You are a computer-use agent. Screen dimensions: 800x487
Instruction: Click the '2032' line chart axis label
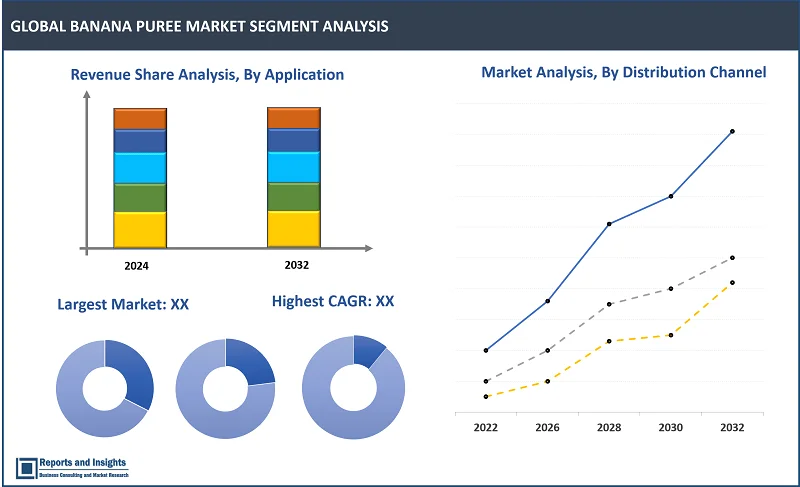pyautogui.click(x=732, y=427)
